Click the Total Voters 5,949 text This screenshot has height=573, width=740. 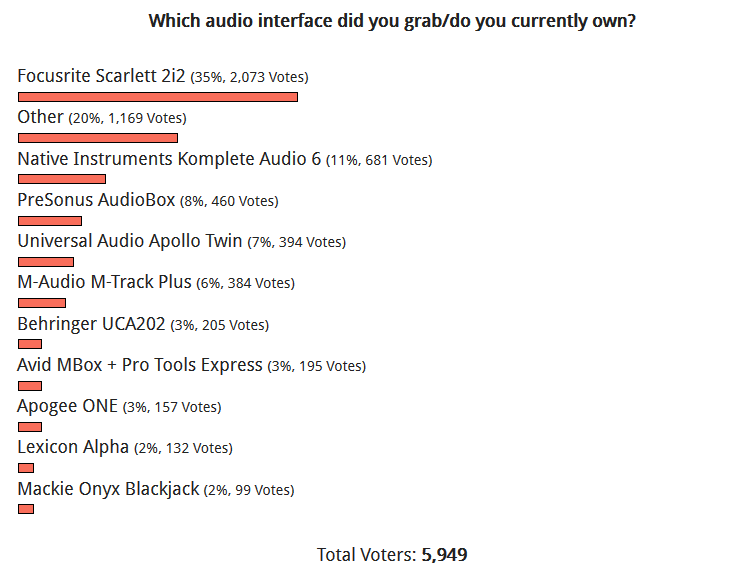392,555
